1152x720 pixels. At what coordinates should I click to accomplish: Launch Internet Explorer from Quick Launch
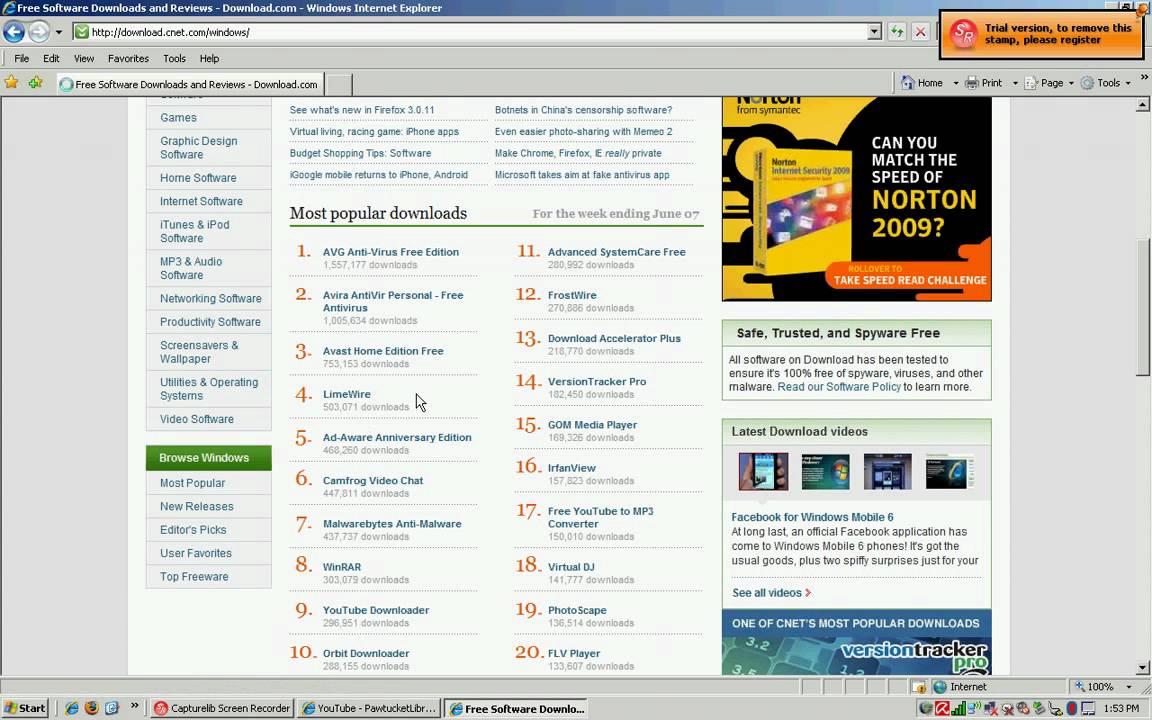[x=71, y=708]
